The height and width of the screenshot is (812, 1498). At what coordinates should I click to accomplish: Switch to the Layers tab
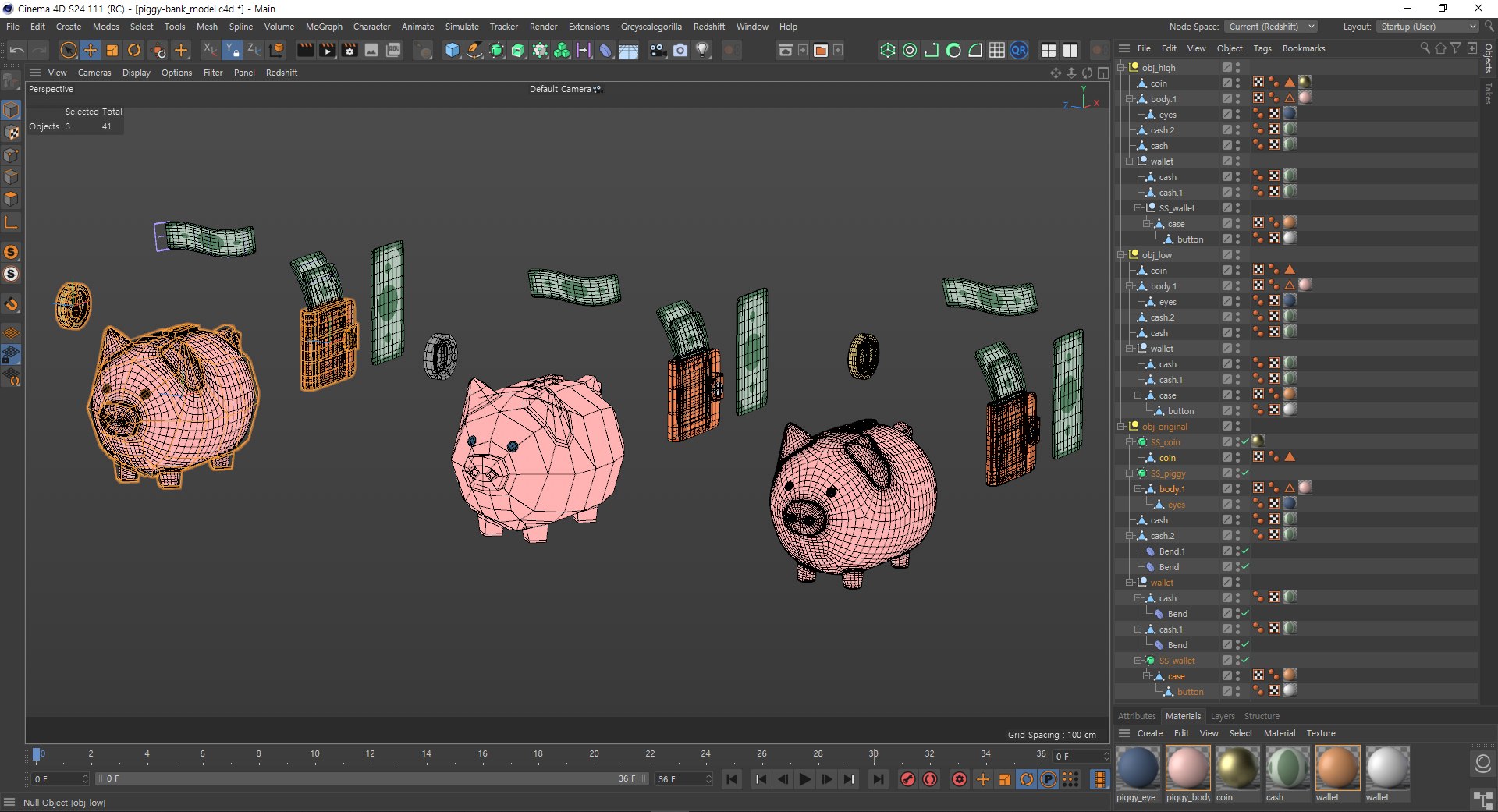(1223, 716)
